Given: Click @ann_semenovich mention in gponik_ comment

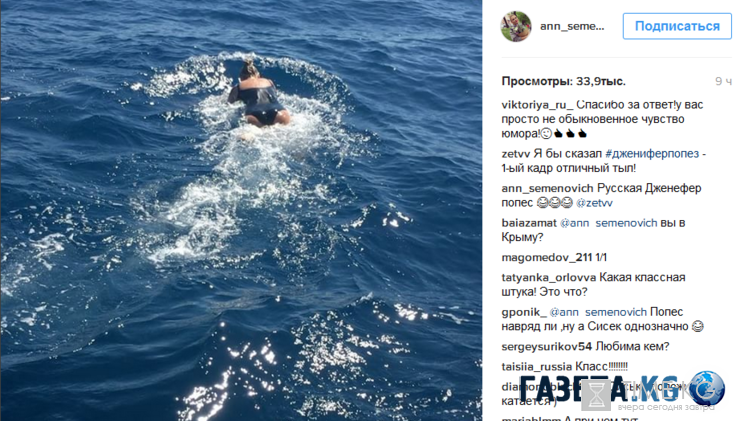Looking at the screenshot, I should 598,312.
